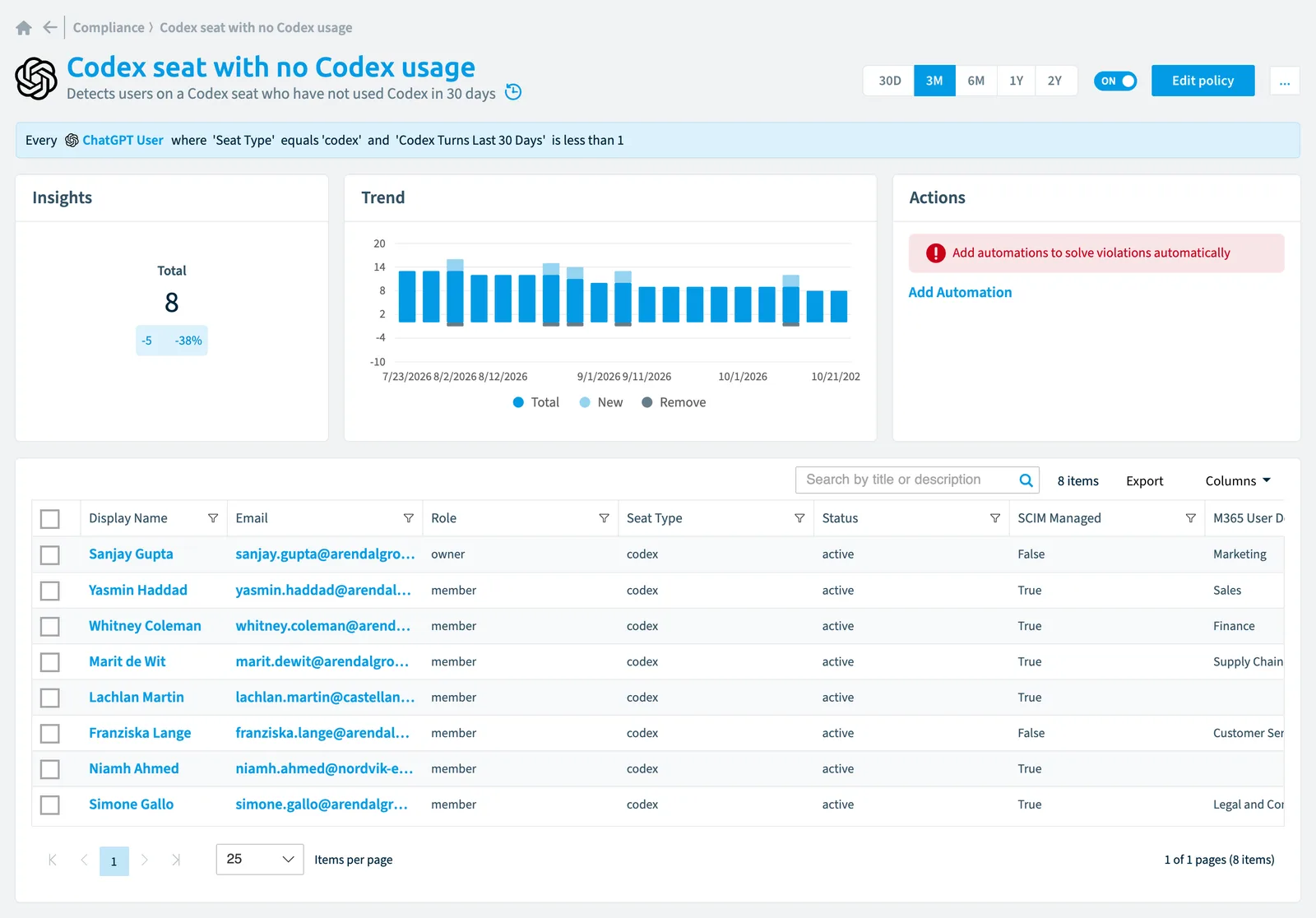Select the 30D time range tab
The width and height of the screenshot is (1316, 918).
pos(889,81)
